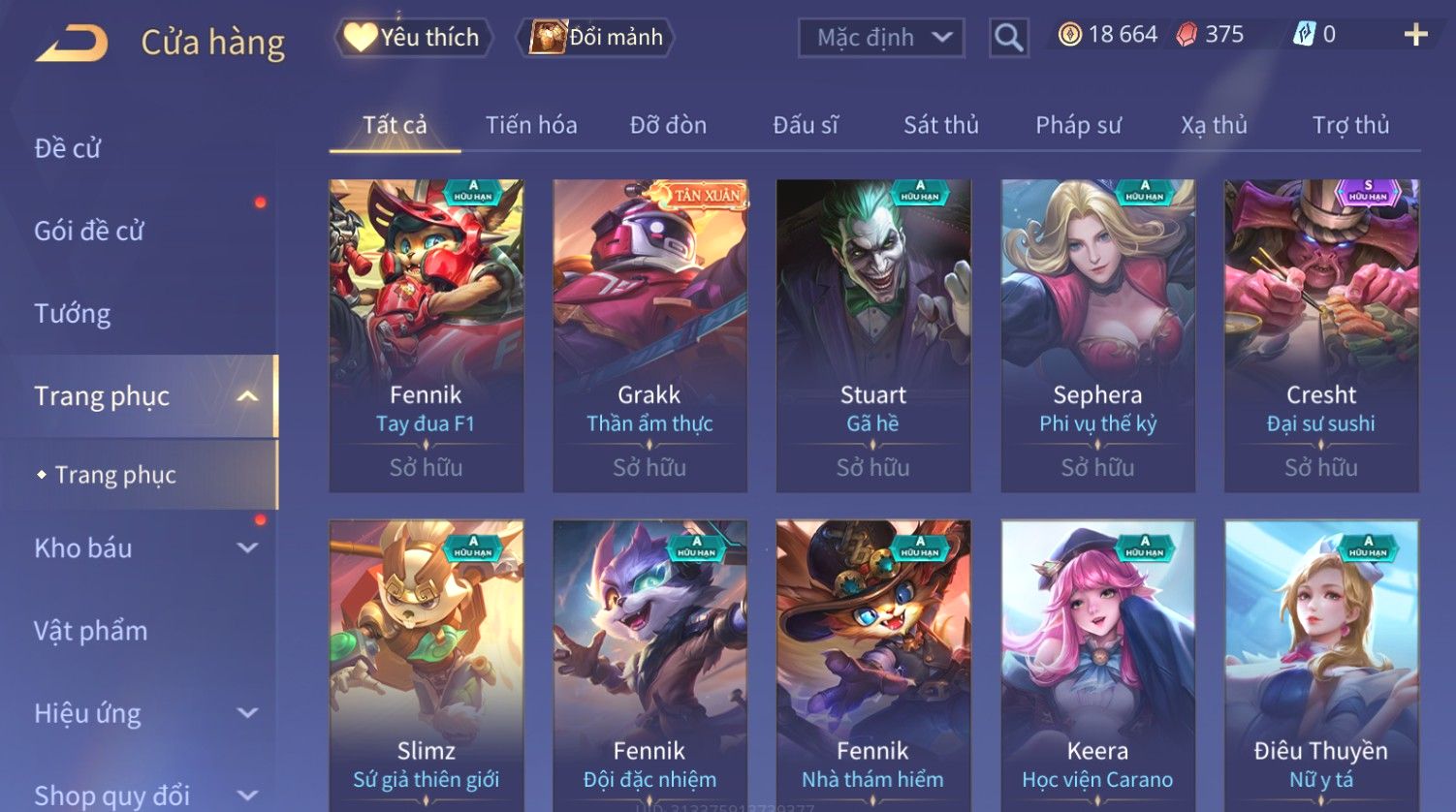Screen dimensions: 1456x812
Task: Select the Tiến hóa tab
Action: click(x=531, y=125)
